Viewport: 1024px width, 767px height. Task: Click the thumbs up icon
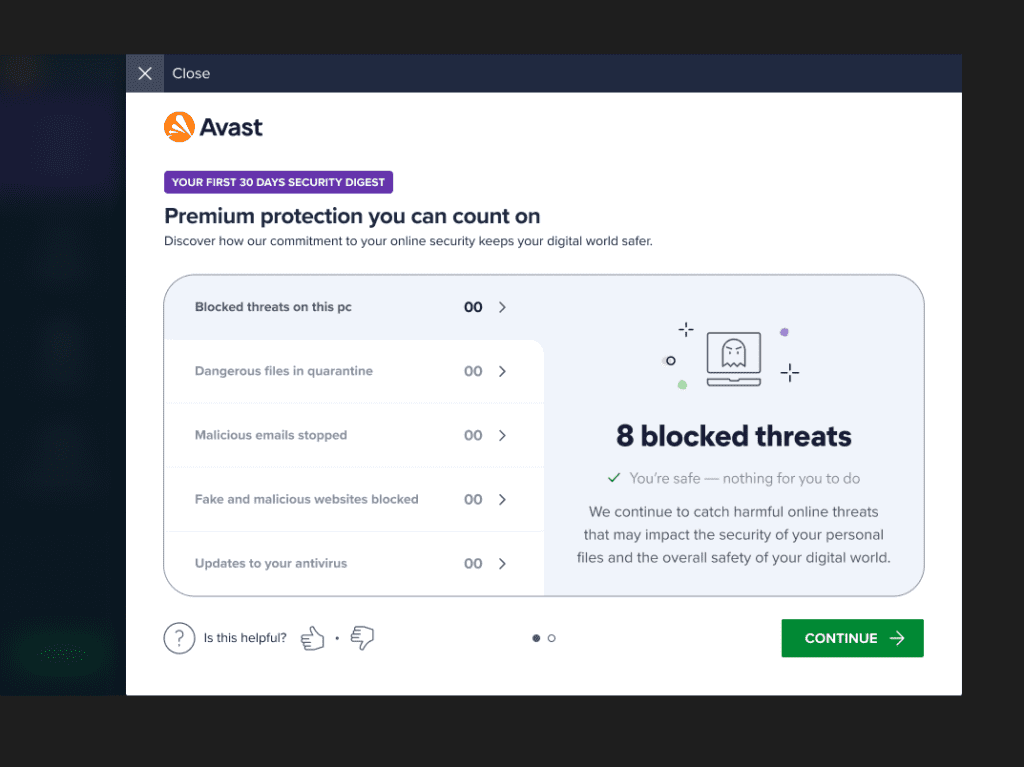(x=313, y=638)
